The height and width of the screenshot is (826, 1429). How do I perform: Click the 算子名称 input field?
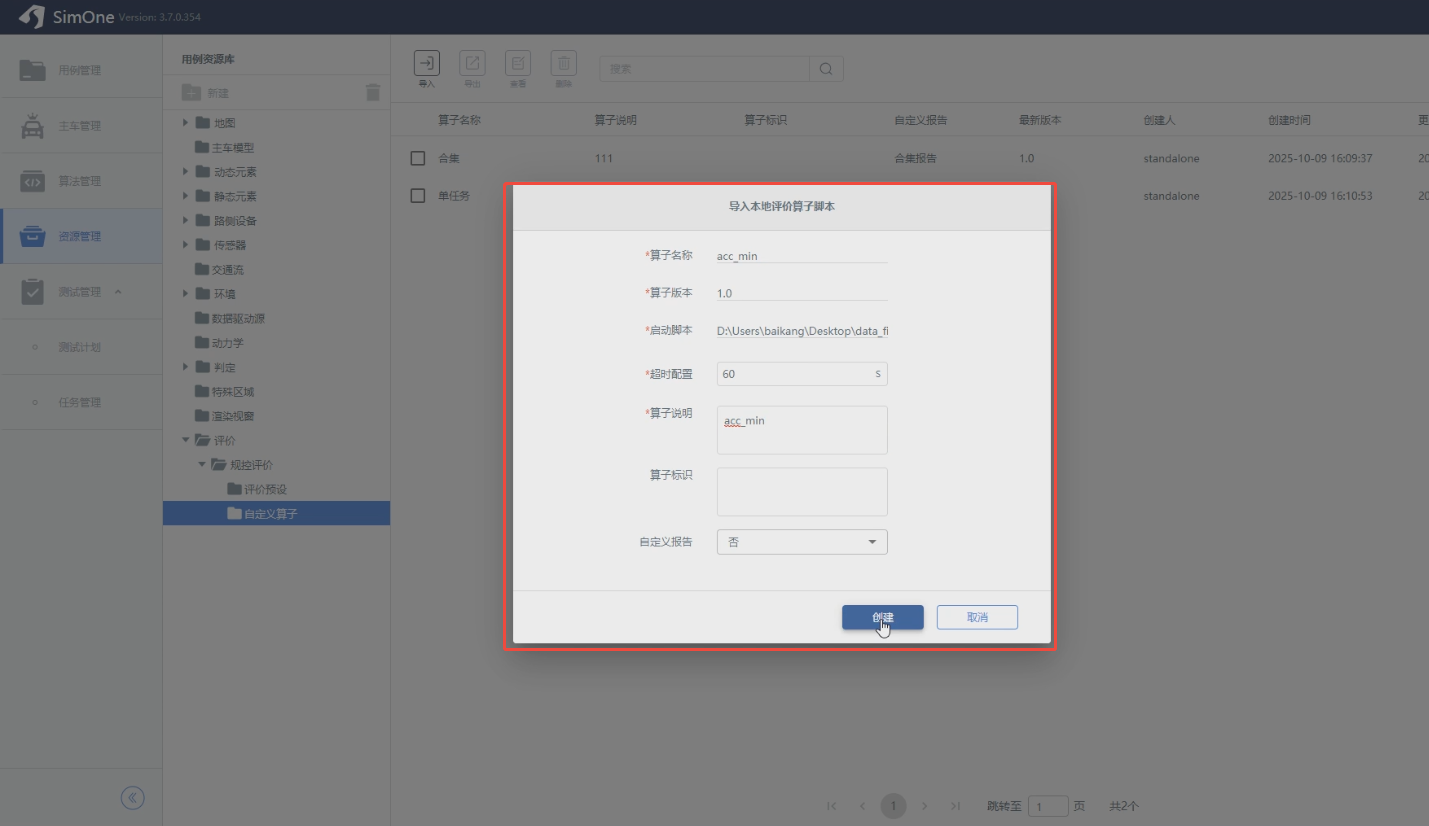(x=802, y=255)
